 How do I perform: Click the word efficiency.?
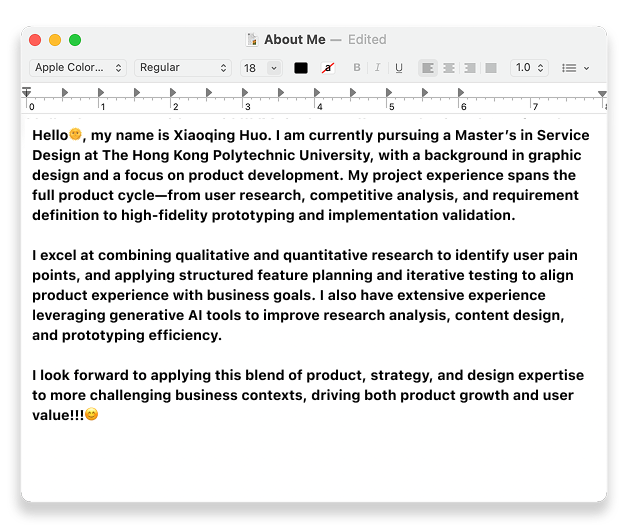click(x=185, y=335)
